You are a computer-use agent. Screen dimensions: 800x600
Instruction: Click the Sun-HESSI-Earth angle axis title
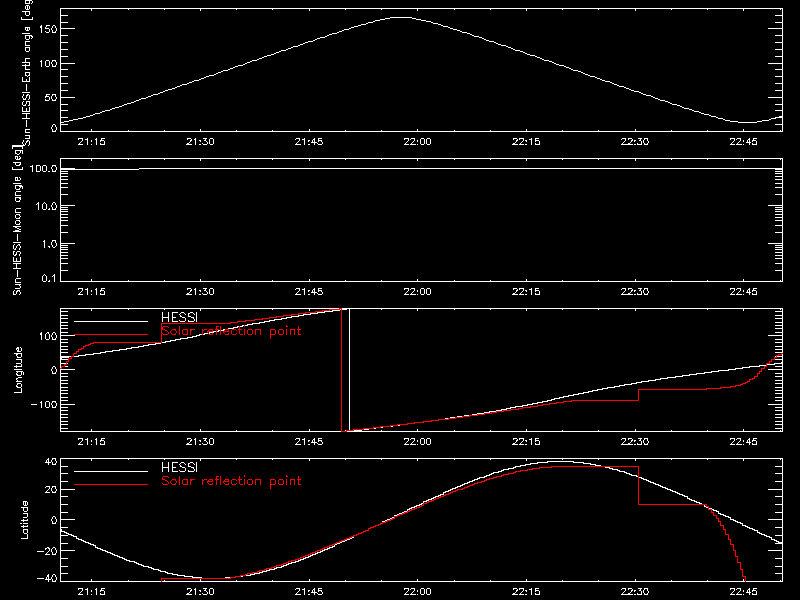click(26, 72)
